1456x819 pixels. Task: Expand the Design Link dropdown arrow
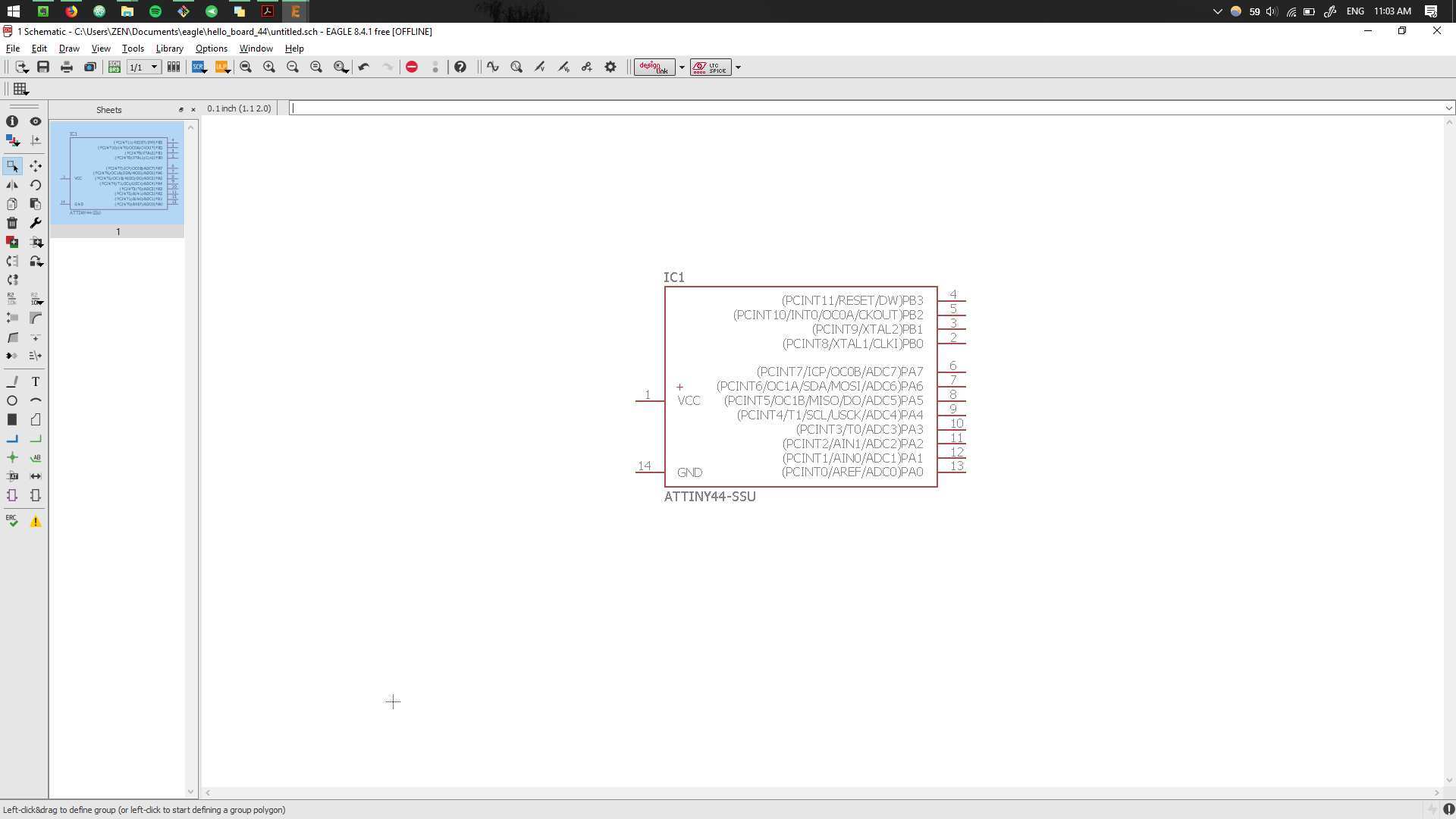tap(682, 67)
